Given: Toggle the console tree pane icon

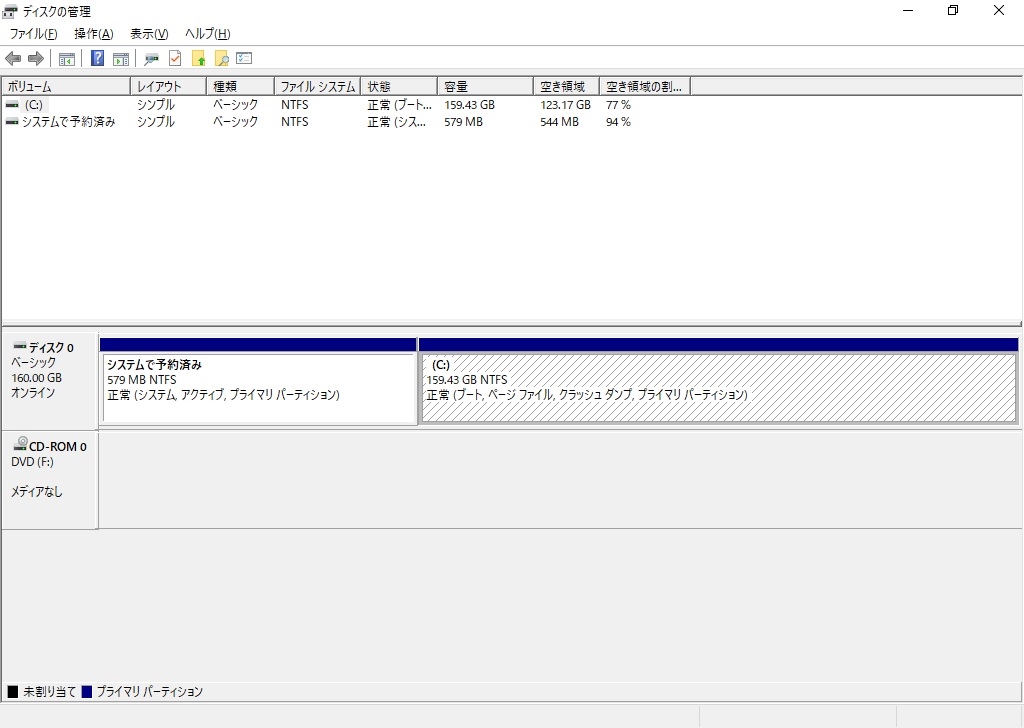Looking at the screenshot, I should pos(67,59).
